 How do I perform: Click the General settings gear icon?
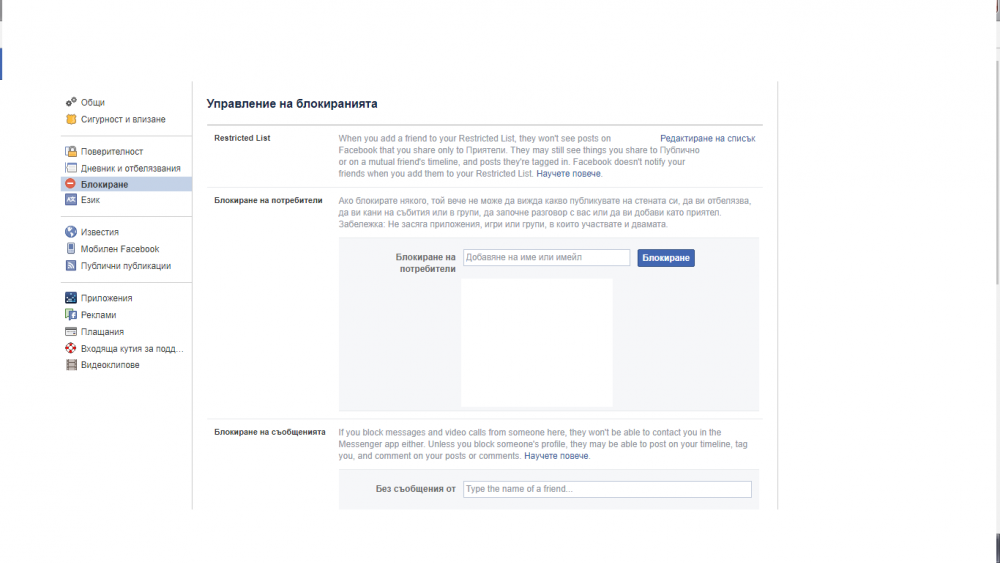[71, 102]
